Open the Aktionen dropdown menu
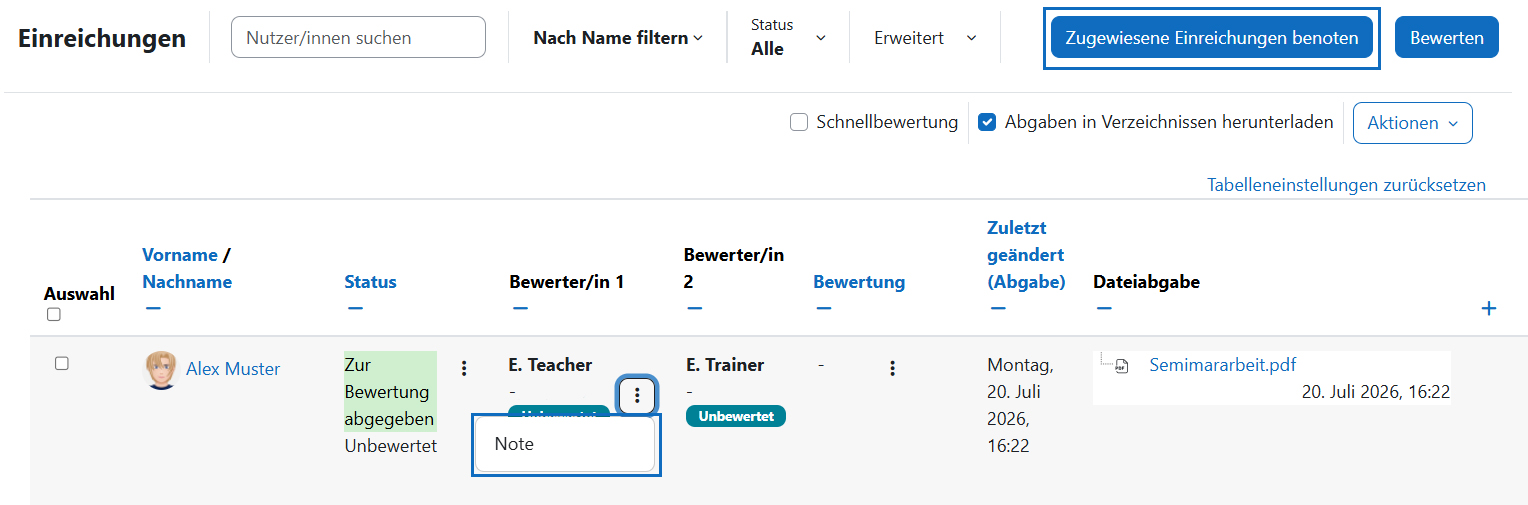Viewport: 1528px width, 505px height. click(1413, 123)
